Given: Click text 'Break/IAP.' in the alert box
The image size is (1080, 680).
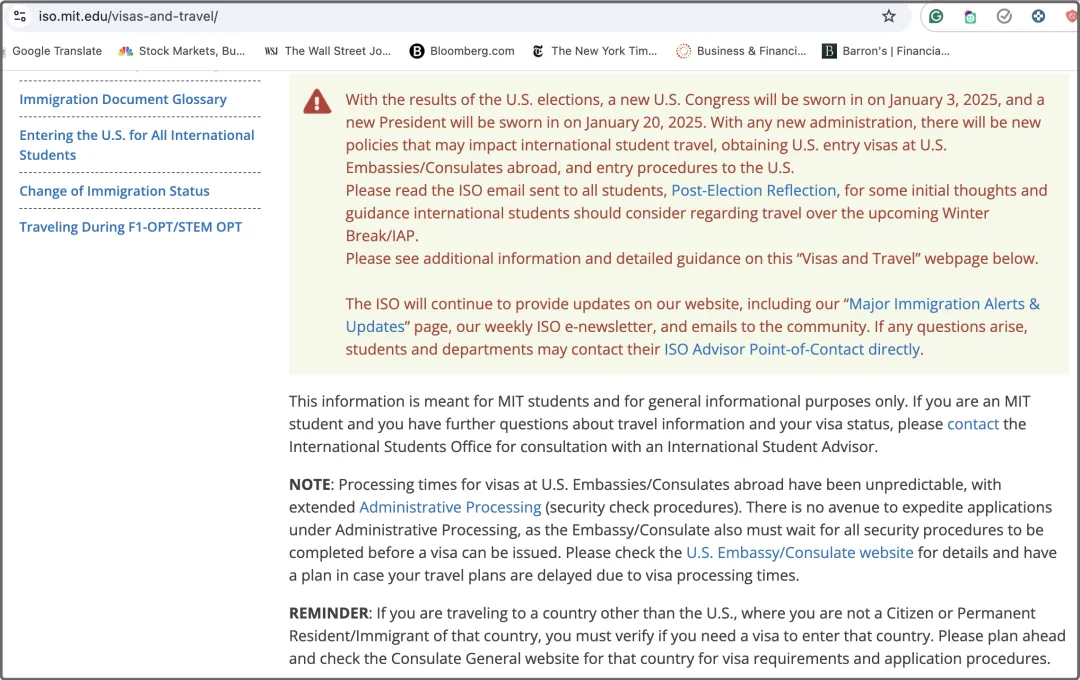Looking at the screenshot, I should click(382, 236).
